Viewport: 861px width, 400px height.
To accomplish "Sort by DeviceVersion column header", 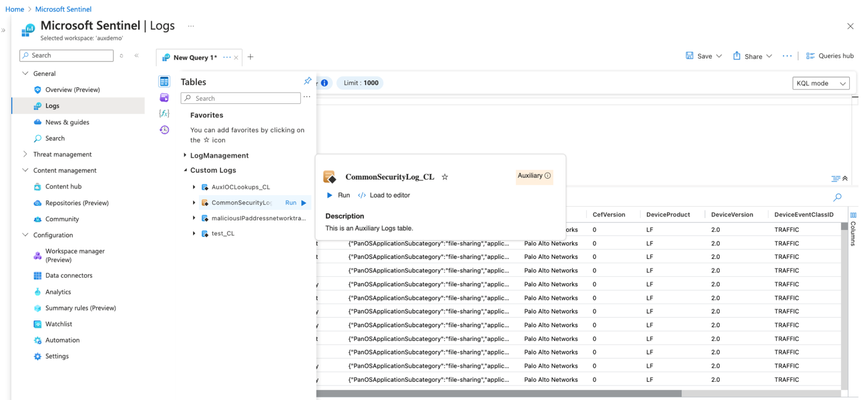I will (x=732, y=214).
